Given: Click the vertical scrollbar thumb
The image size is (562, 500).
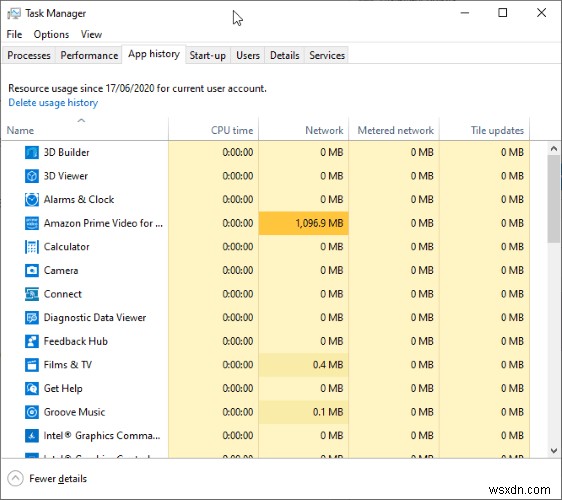Looking at the screenshot, I should pyautogui.click(x=554, y=199).
